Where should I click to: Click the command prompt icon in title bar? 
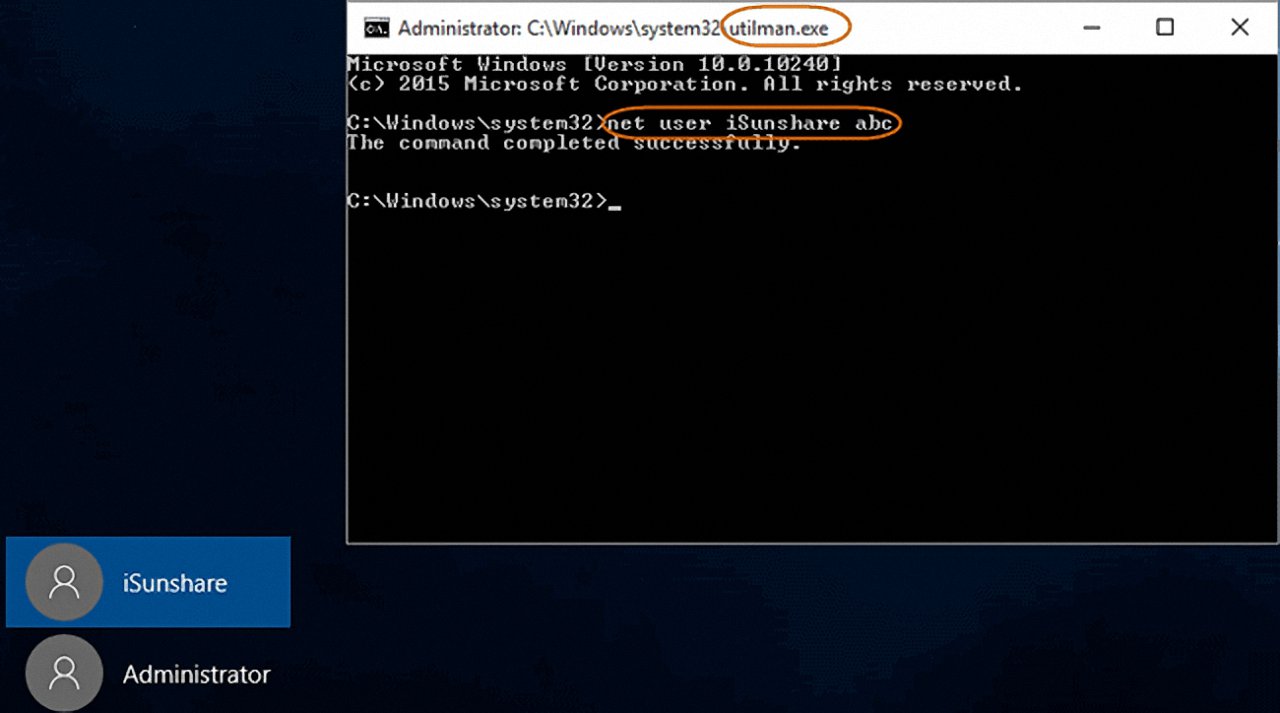pyautogui.click(x=375, y=28)
